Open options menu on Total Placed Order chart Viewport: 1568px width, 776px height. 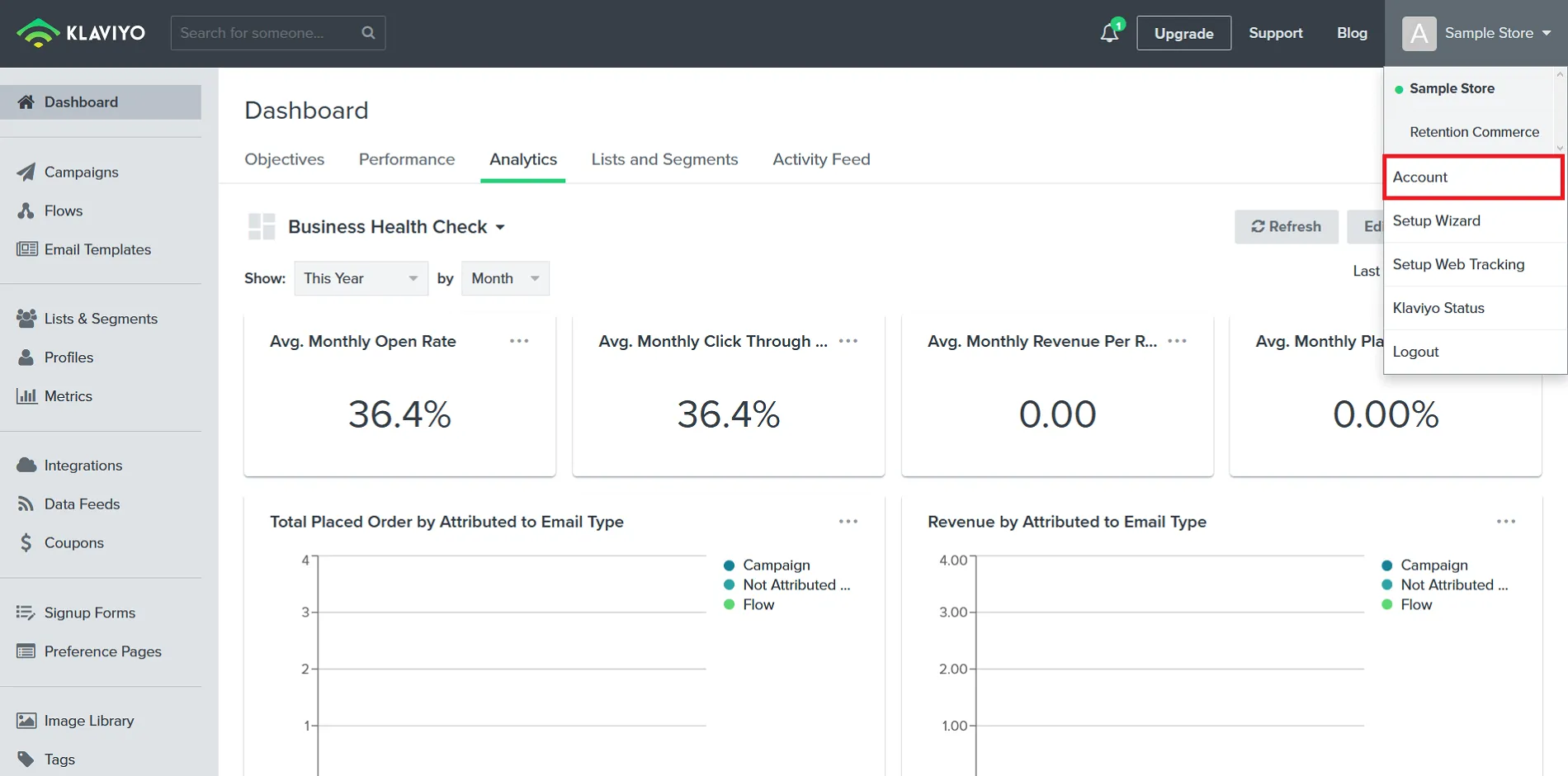(x=848, y=521)
